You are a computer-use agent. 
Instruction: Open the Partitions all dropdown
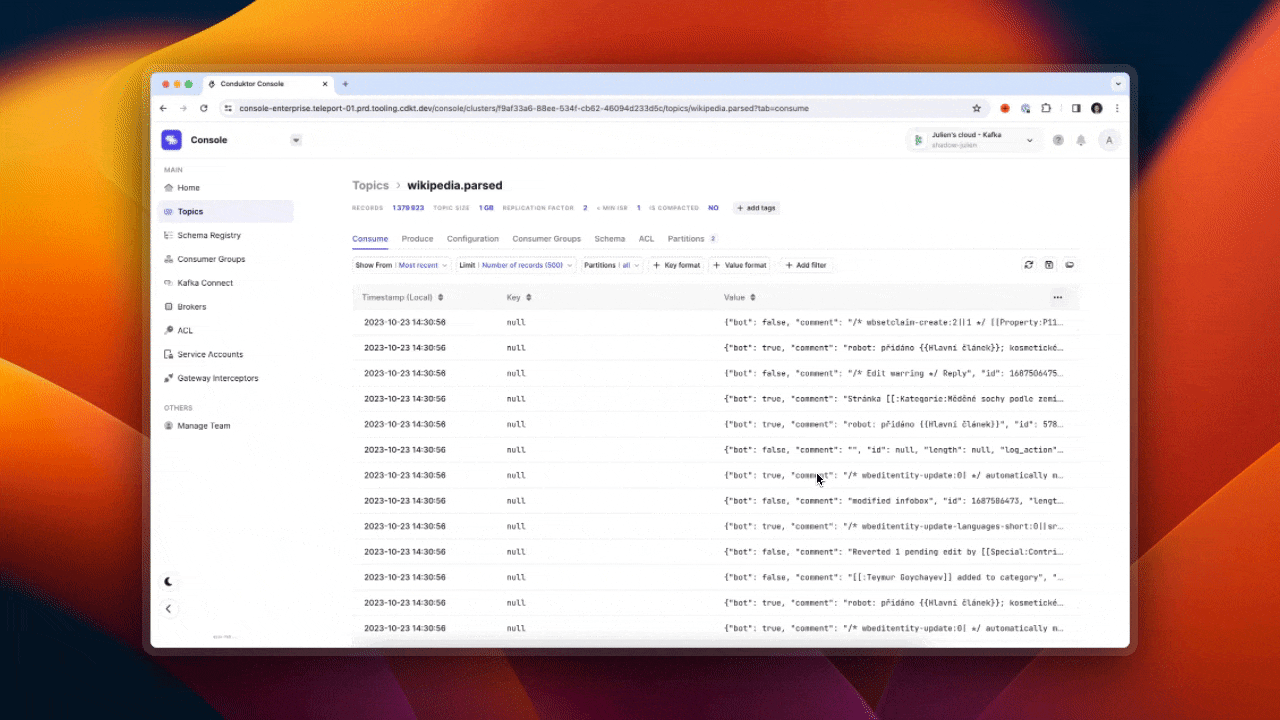coord(613,265)
